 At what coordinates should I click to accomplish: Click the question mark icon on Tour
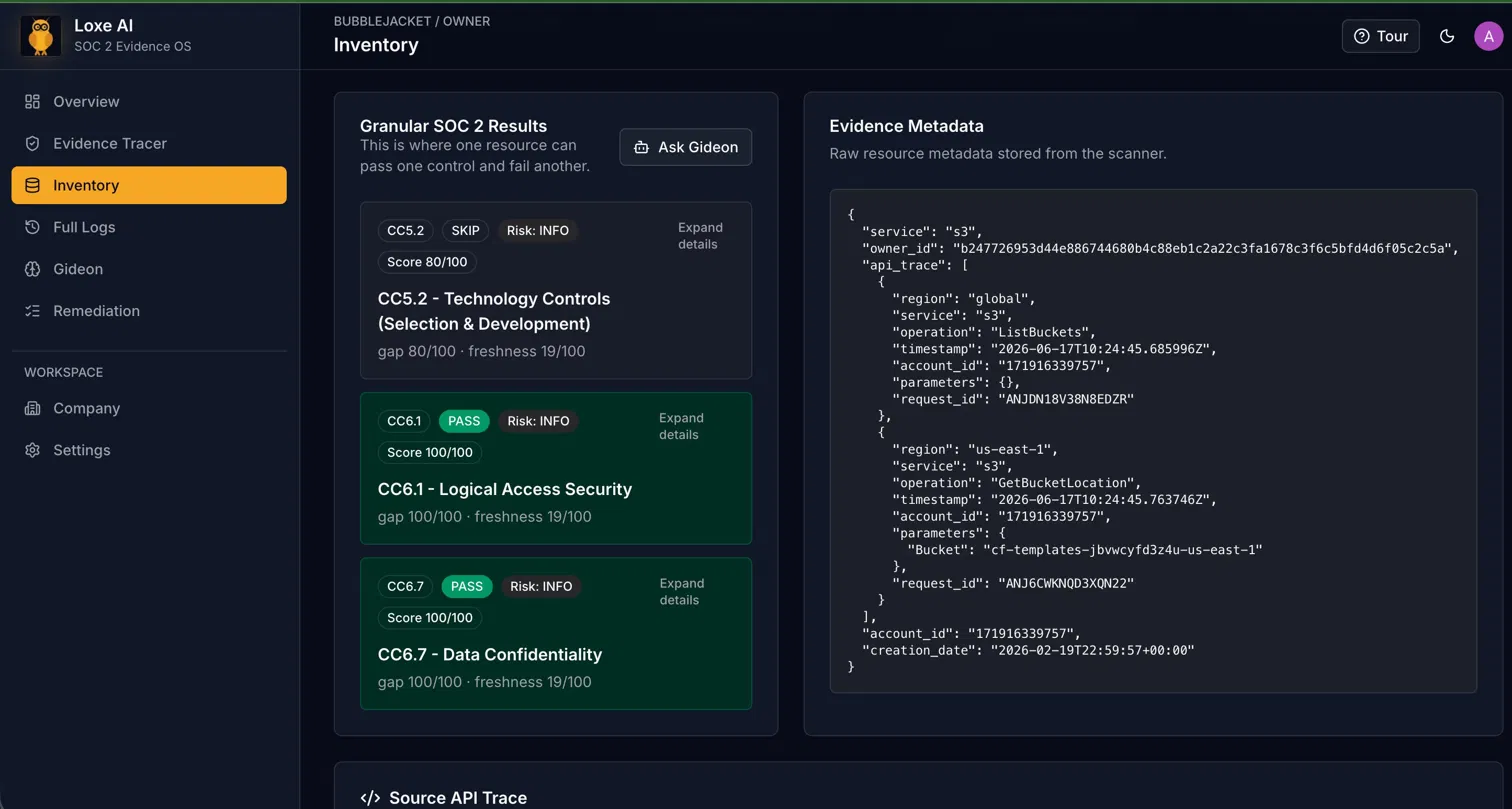pos(1361,36)
